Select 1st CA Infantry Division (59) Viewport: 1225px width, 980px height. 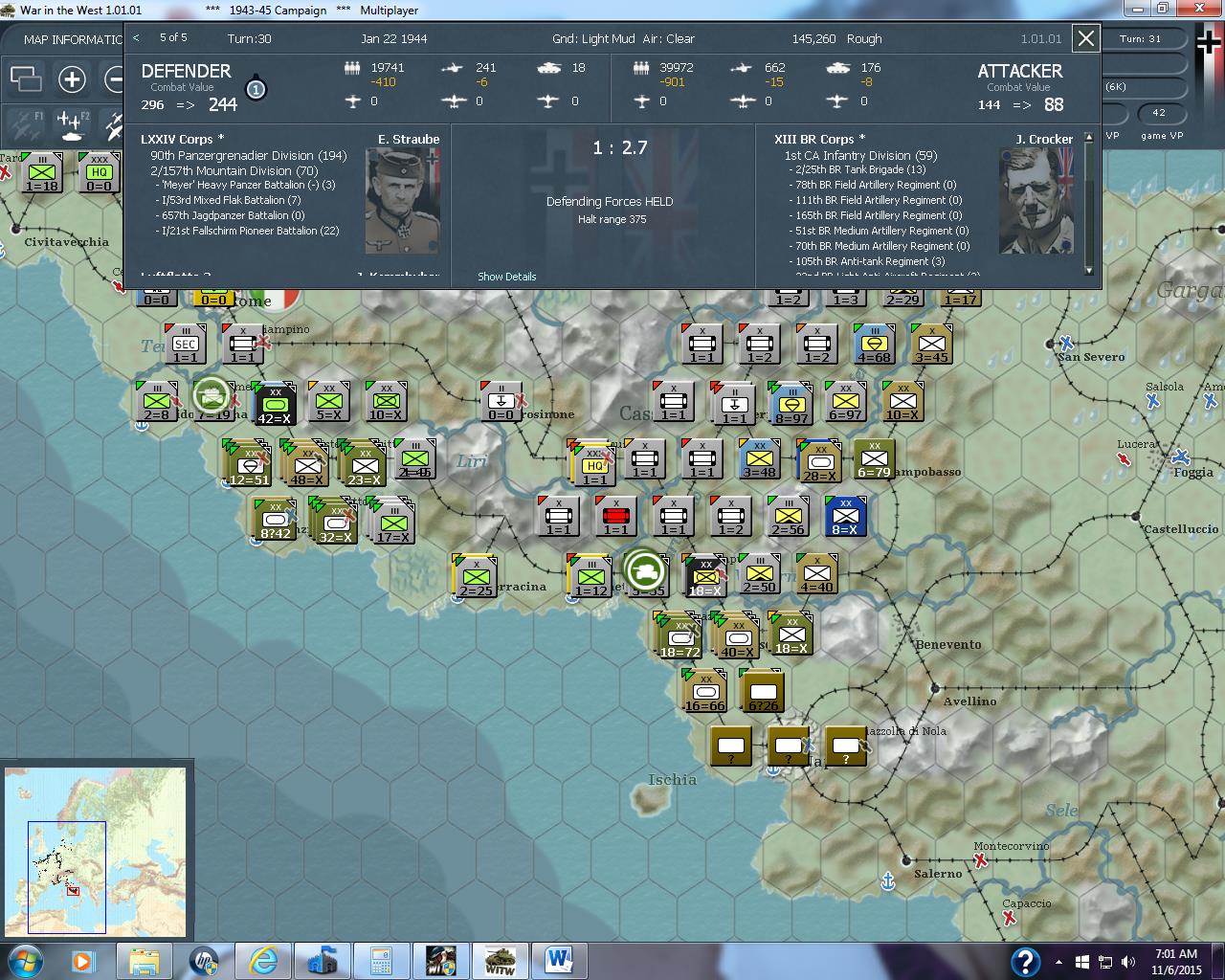pyautogui.click(x=860, y=155)
